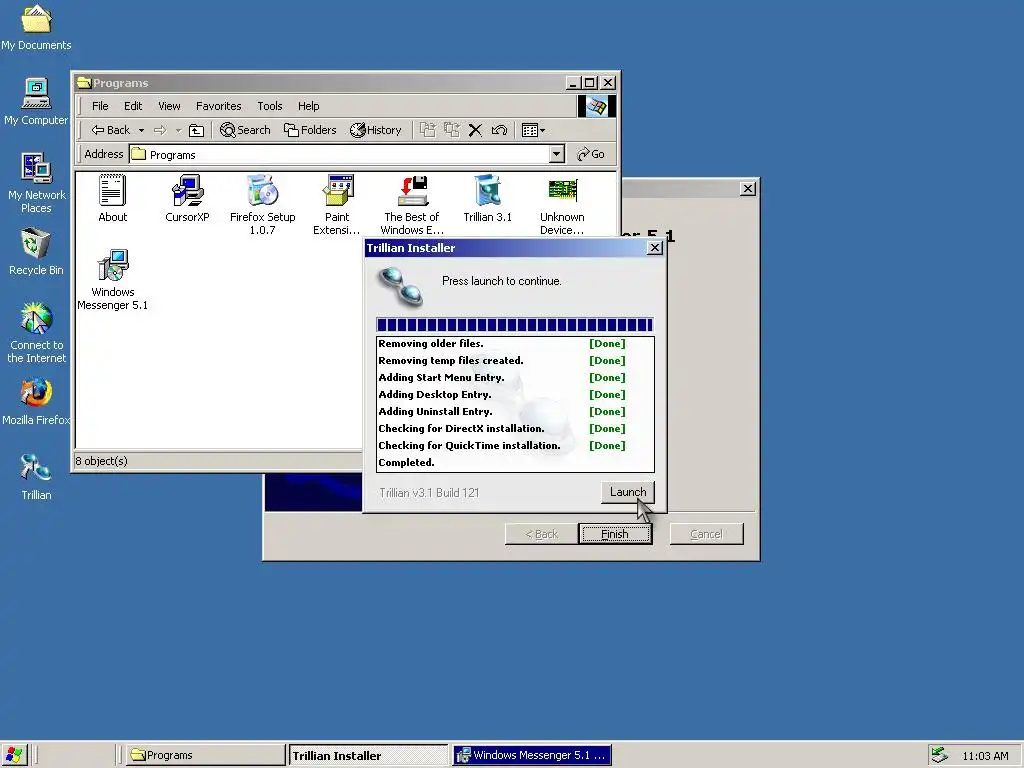Image resolution: width=1024 pixels, height=768 pixels.
Task: Switch to Programs taskbar button
Action: coord(205,755)
